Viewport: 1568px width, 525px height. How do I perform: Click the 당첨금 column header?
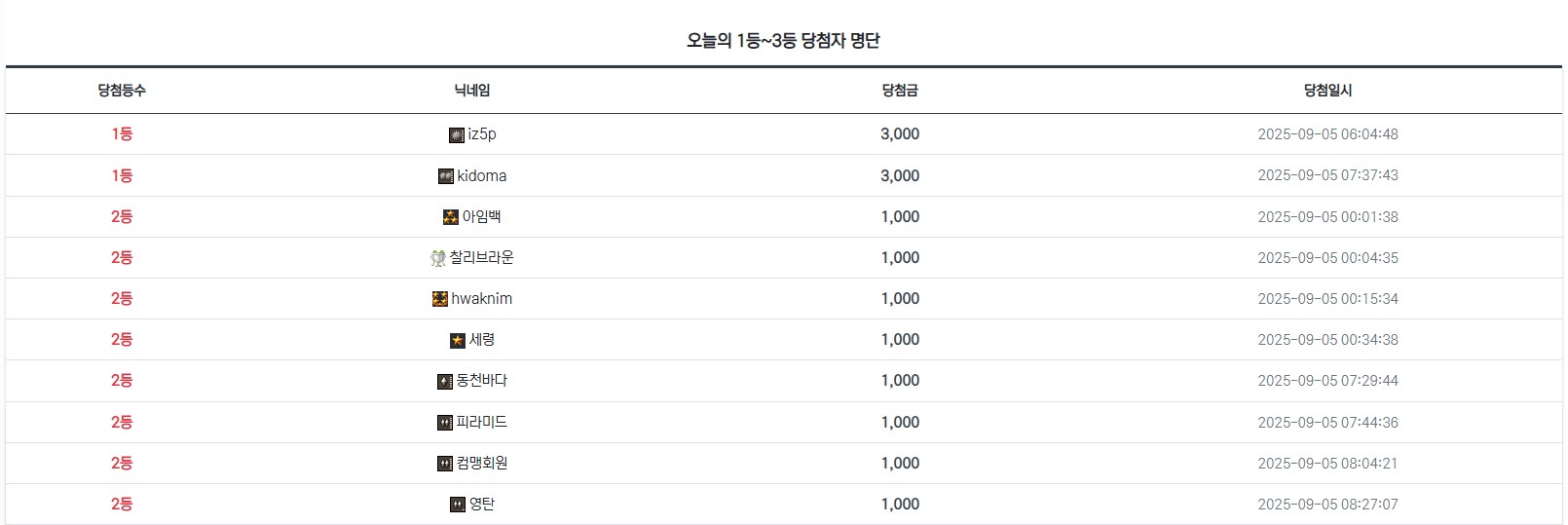(900, 91)
